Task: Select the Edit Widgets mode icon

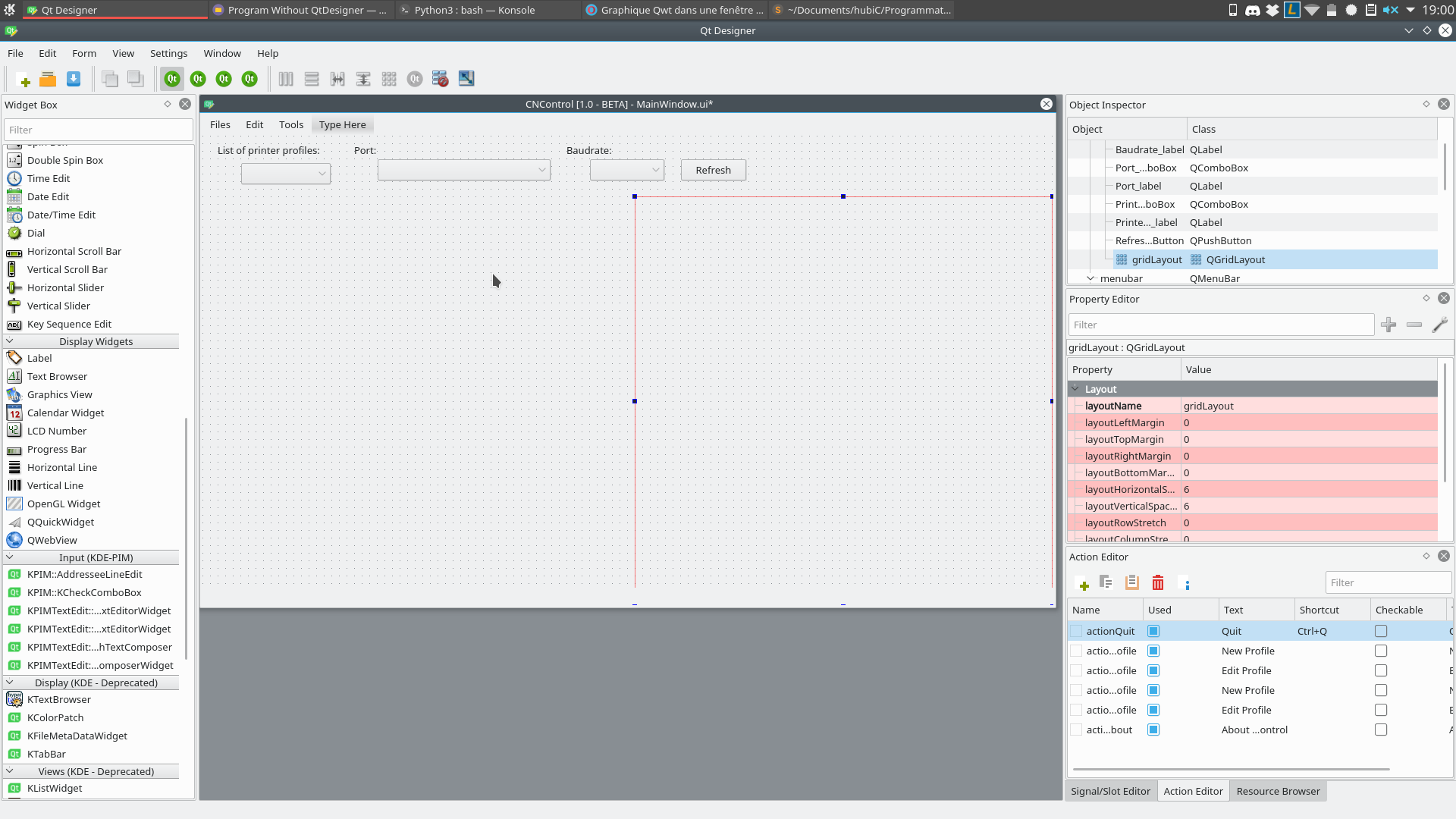Action: 172,79
